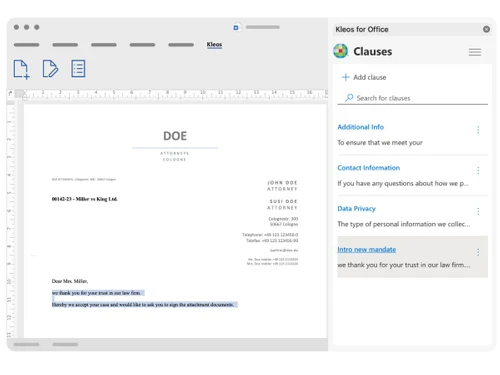Click the Kleos globe logo icon
Viewport: 500px width, 375px height.
coord(340,51)
